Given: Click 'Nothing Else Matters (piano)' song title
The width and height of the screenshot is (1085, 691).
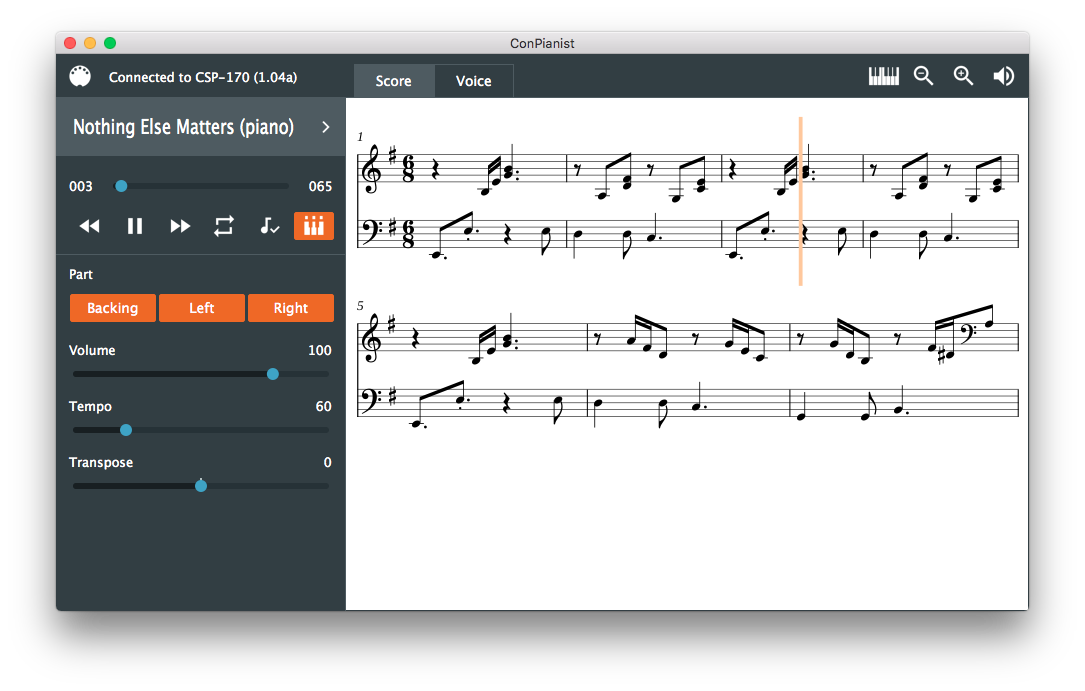Looking at the screenshot, I should coord(183,127).
